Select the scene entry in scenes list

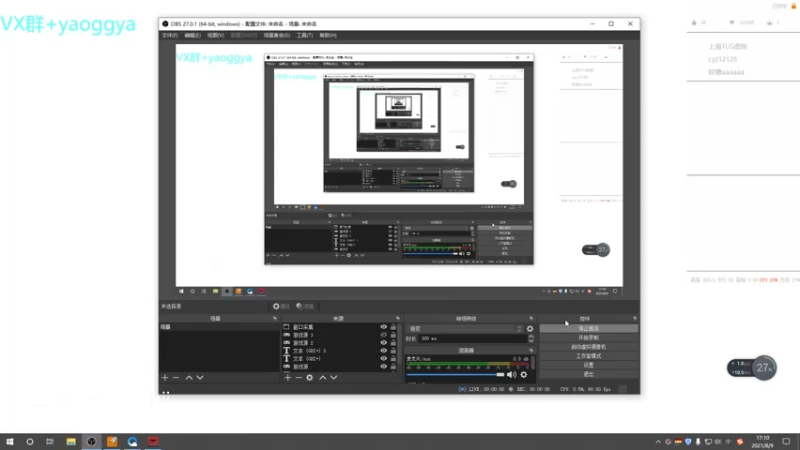pyautogui.click(x=219, y=327)
